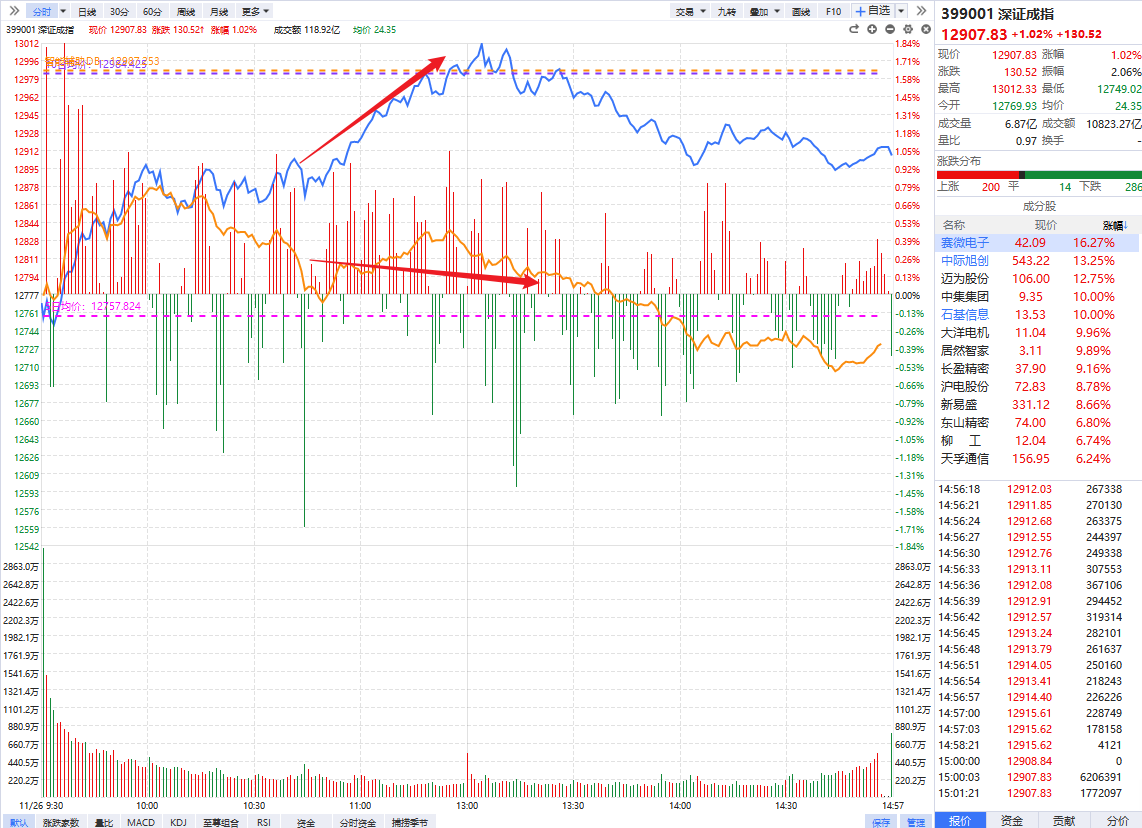Screen dimensions: 1142x828
Task: Select 中集集团 stock row
Action: click(x=1038, y=296)
